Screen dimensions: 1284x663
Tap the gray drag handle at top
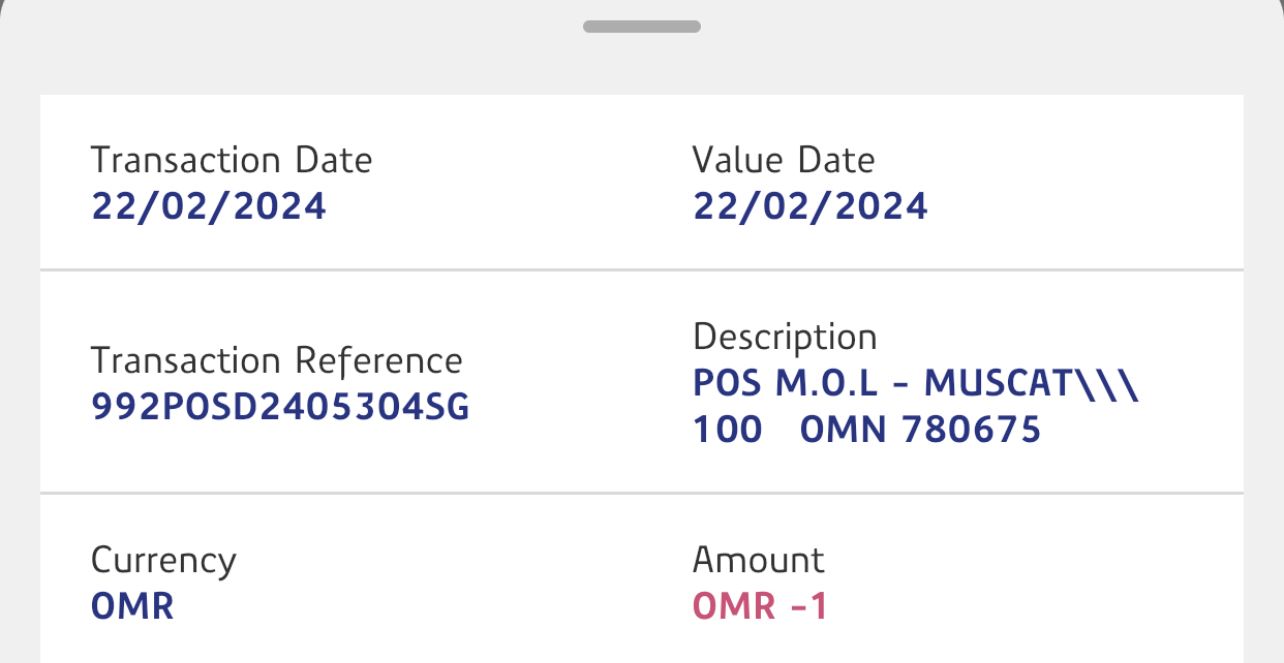tap(641, 26)
